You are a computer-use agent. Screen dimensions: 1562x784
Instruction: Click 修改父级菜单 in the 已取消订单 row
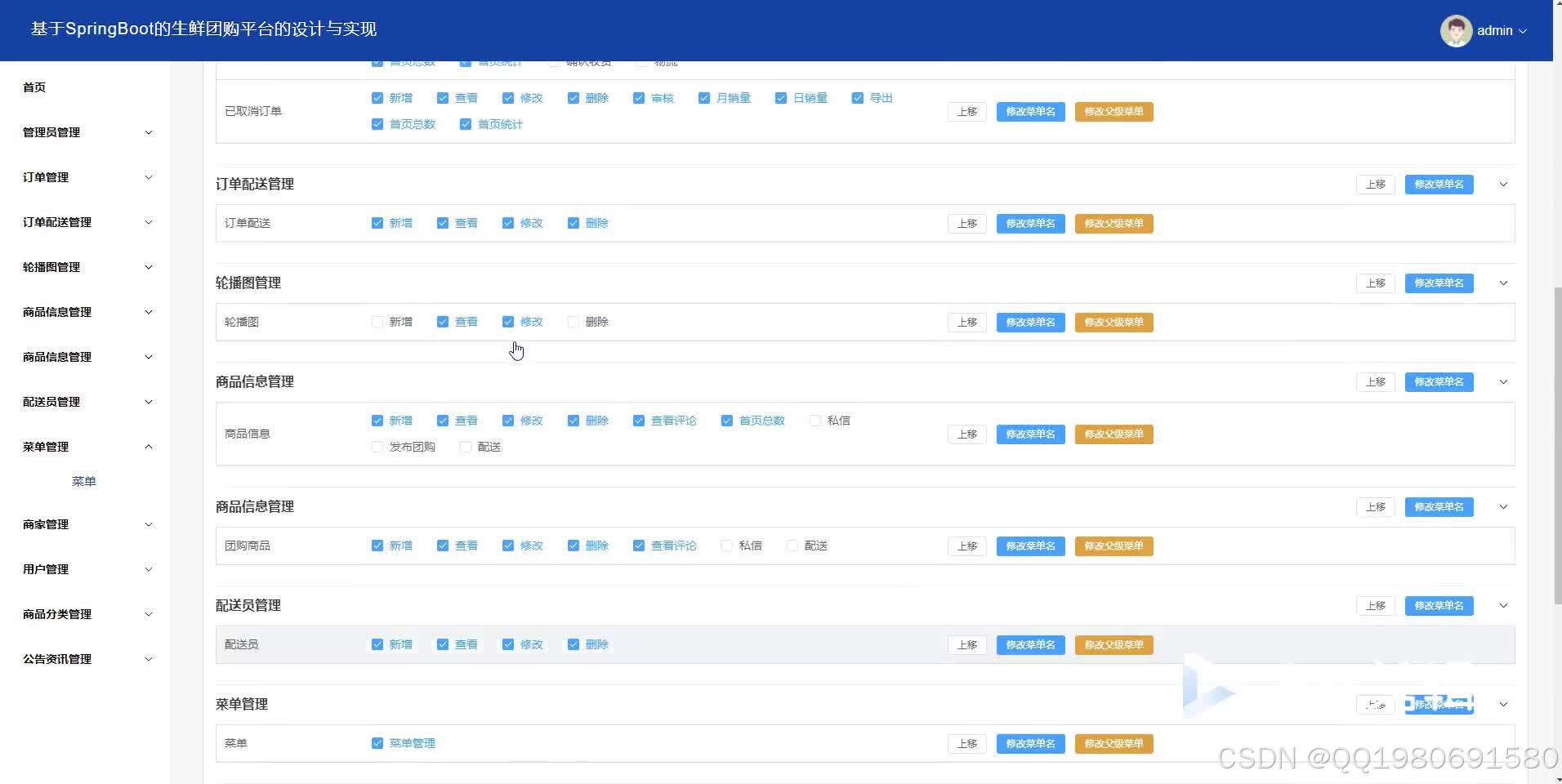[x=1113, y=112]
